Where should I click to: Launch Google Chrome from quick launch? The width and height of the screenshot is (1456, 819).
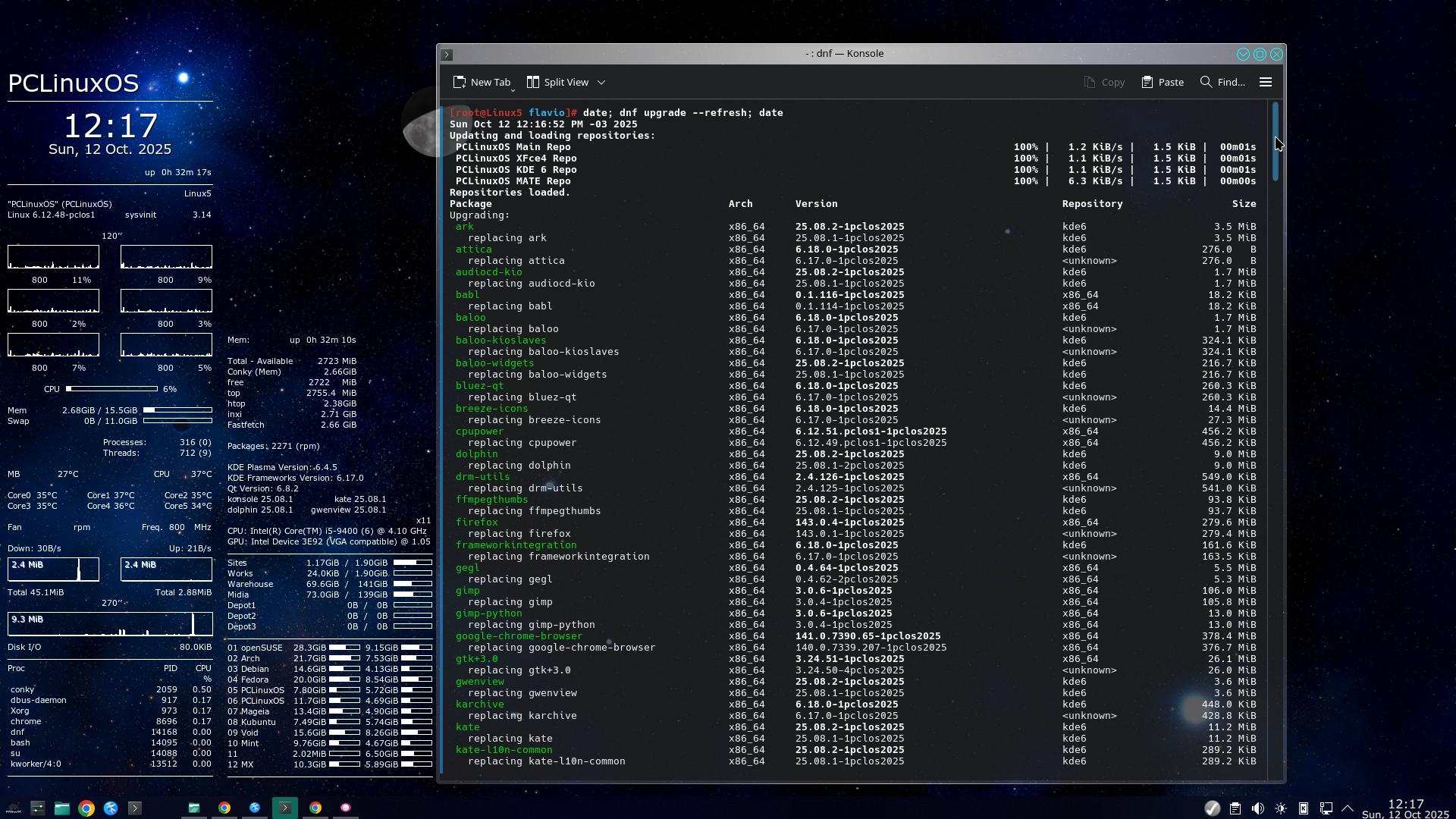tap(86, 808)
